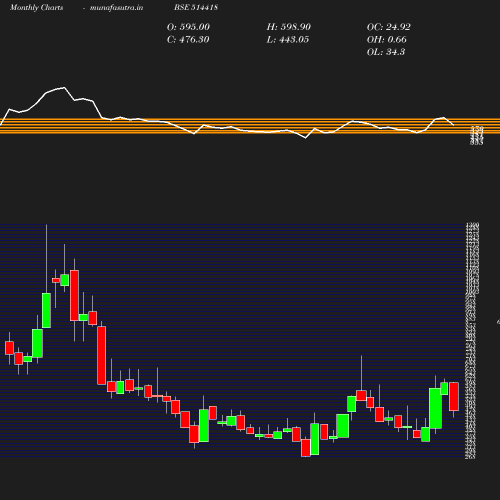Click the 'OL: 34.3' value

(x=386, y=52)
